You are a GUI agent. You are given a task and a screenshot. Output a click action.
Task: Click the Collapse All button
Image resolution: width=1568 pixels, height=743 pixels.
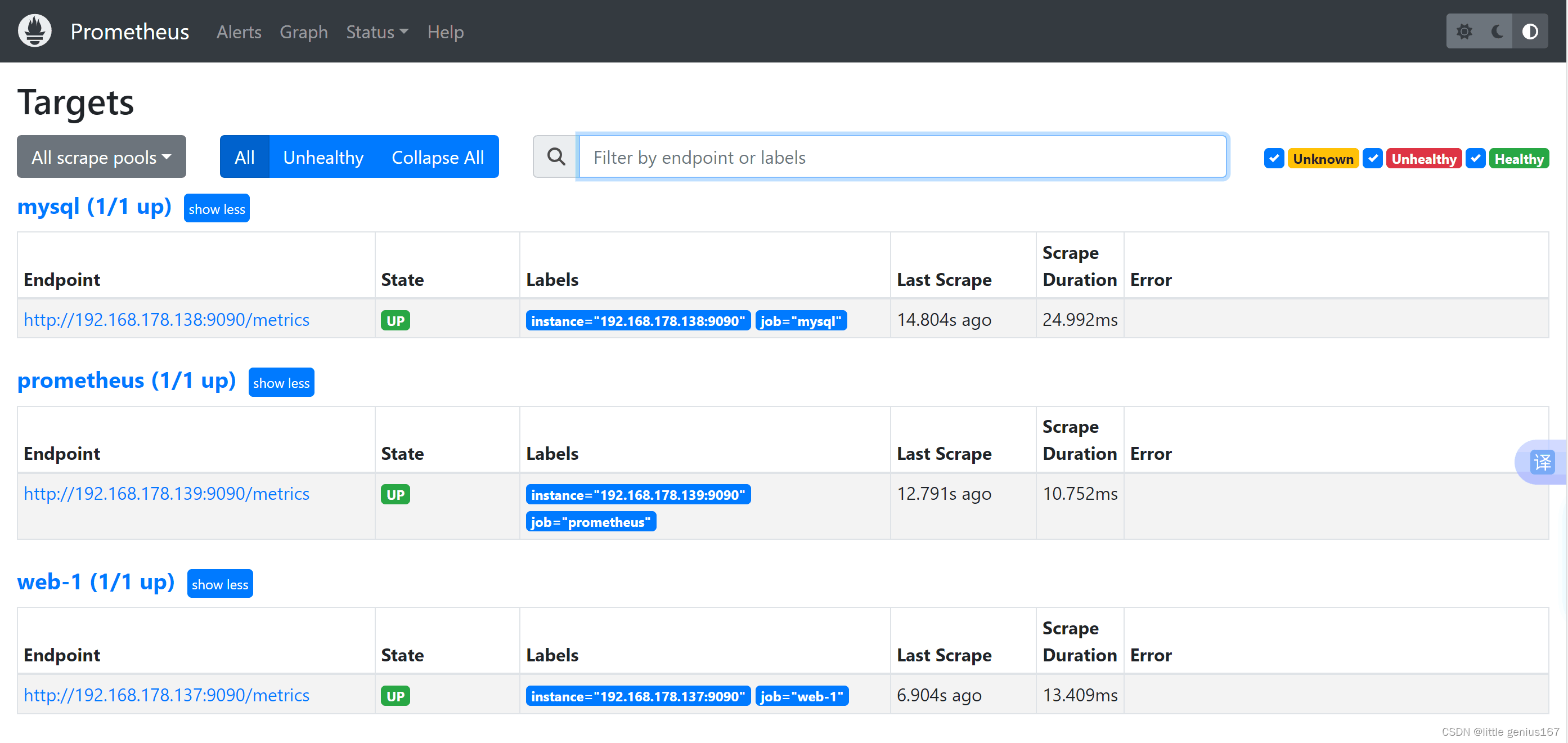point(438,157)
